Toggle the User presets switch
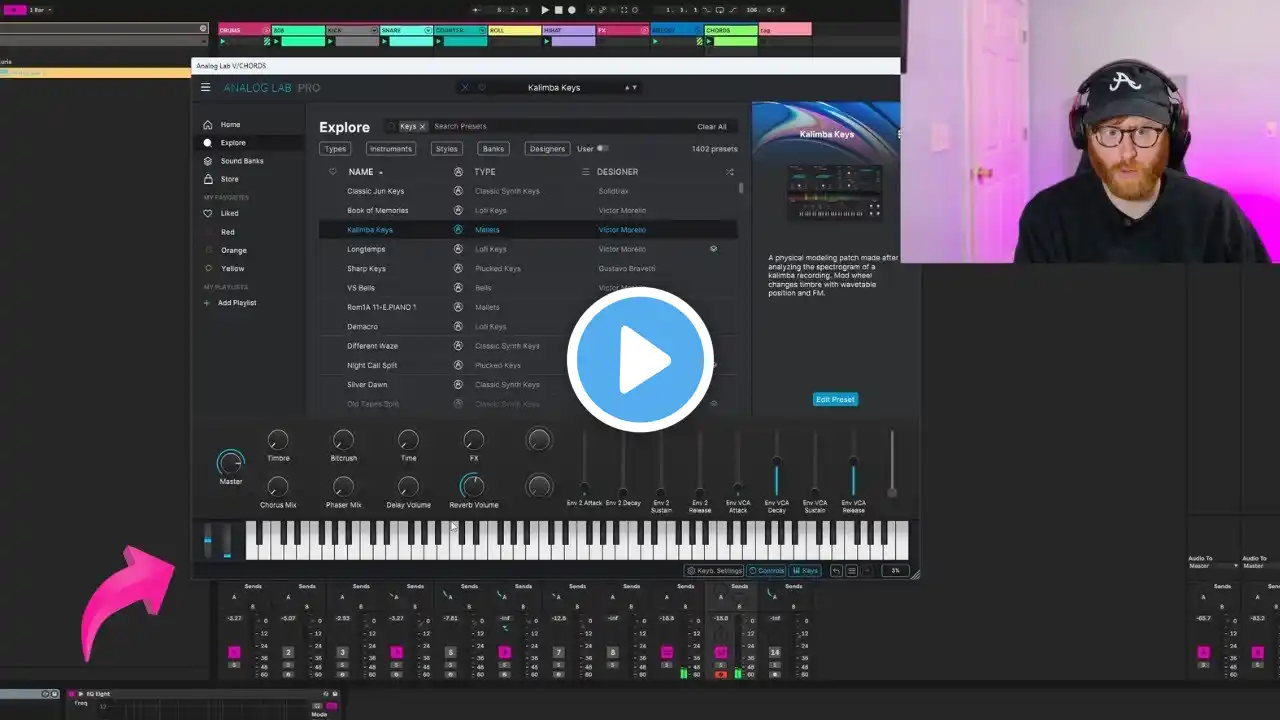This screenshot has height=720, width=1280. tap(602, 149)
